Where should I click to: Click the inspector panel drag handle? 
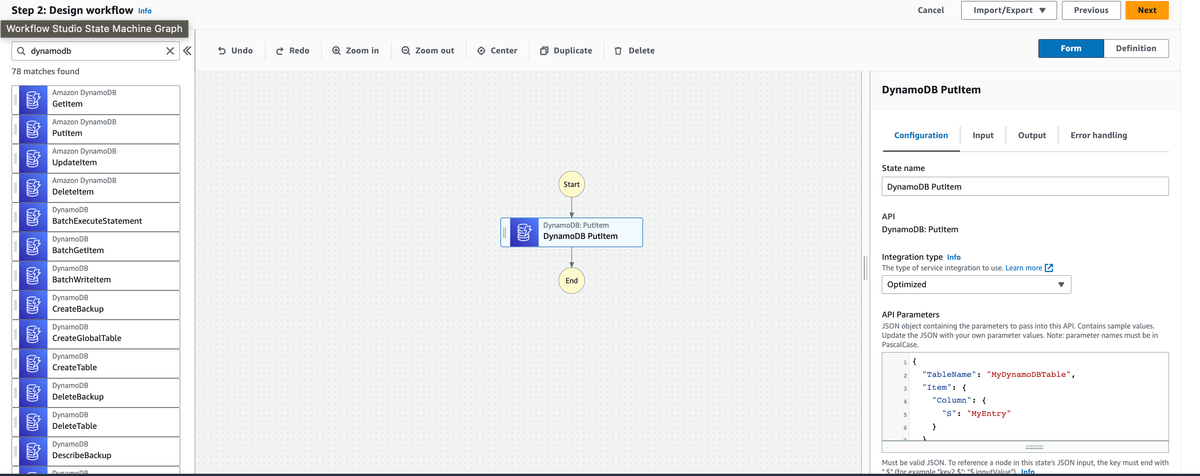click(866, 270)
